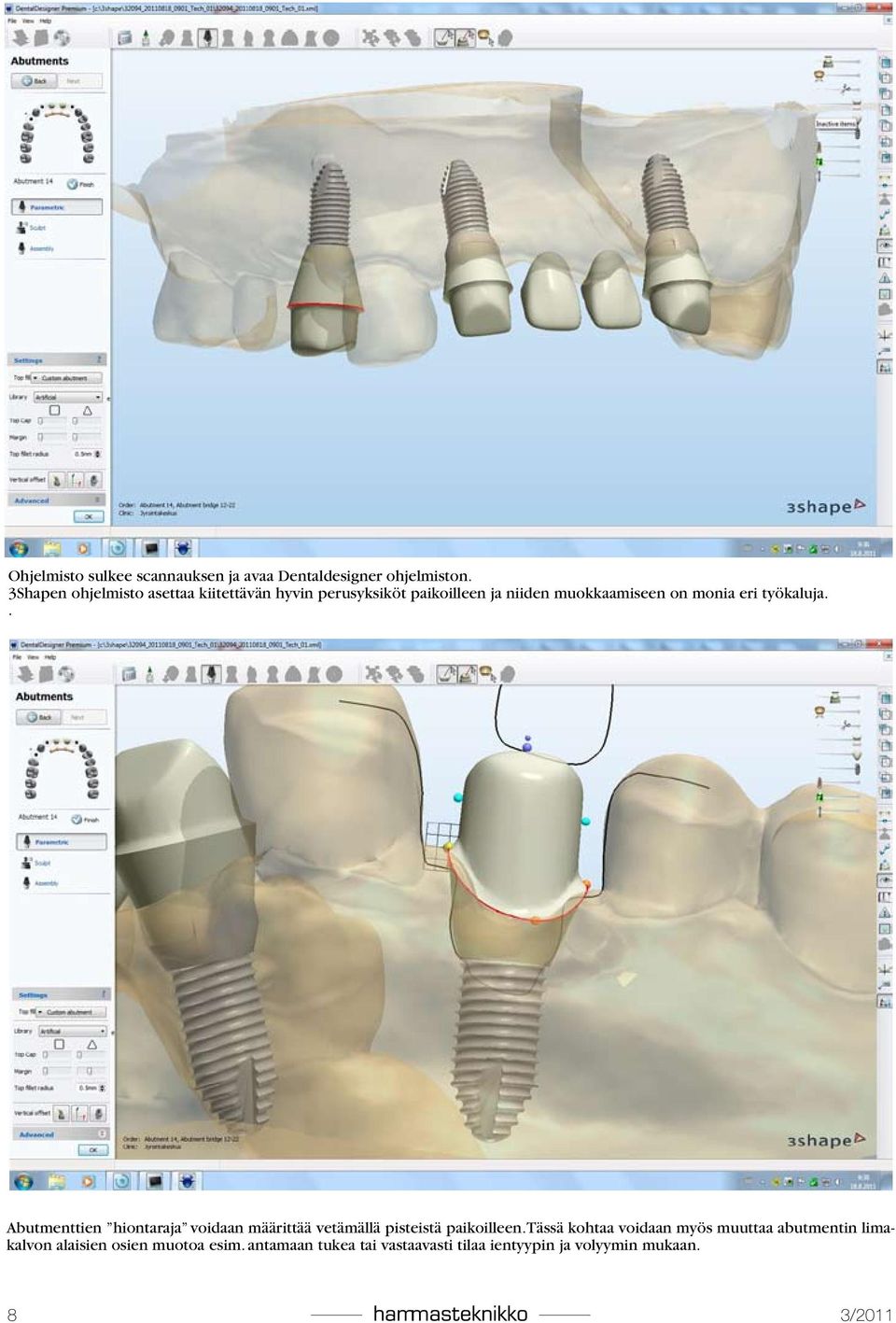This screenshot has width=896, height=1323.
Task: Expand the Advanced section, upper screenshot
Action: pyautogui.click(x=56, y=500)
